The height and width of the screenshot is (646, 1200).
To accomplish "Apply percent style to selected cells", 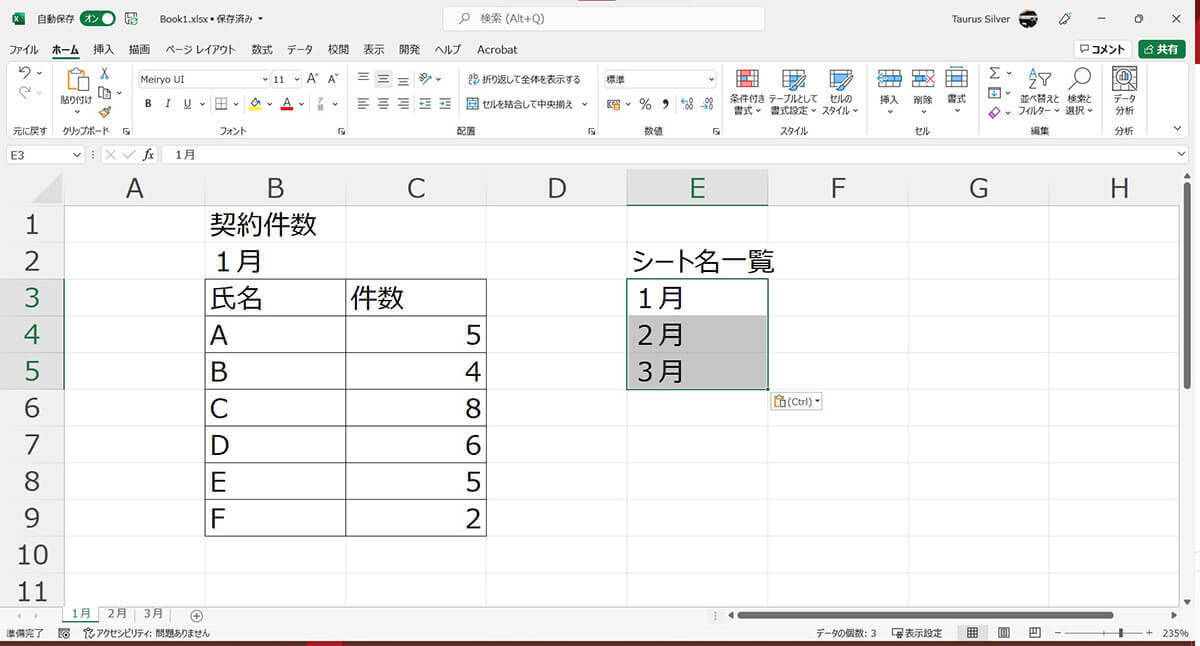I will point(645,104).
